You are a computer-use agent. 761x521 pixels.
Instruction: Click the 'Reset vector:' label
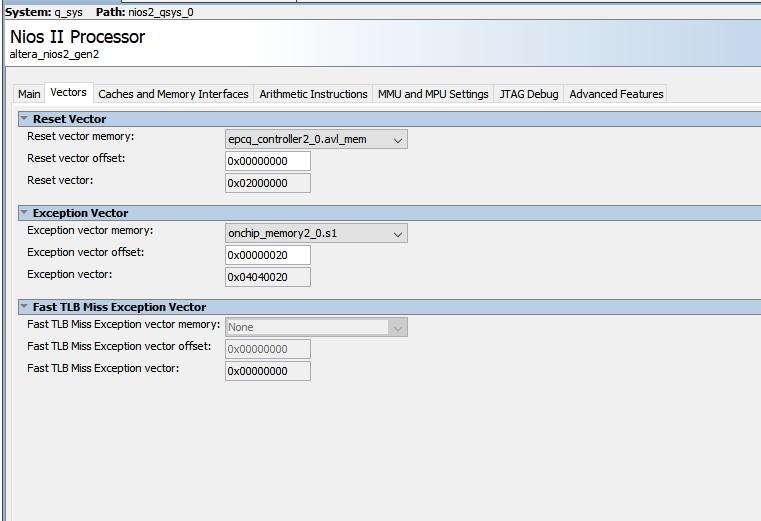60,180
